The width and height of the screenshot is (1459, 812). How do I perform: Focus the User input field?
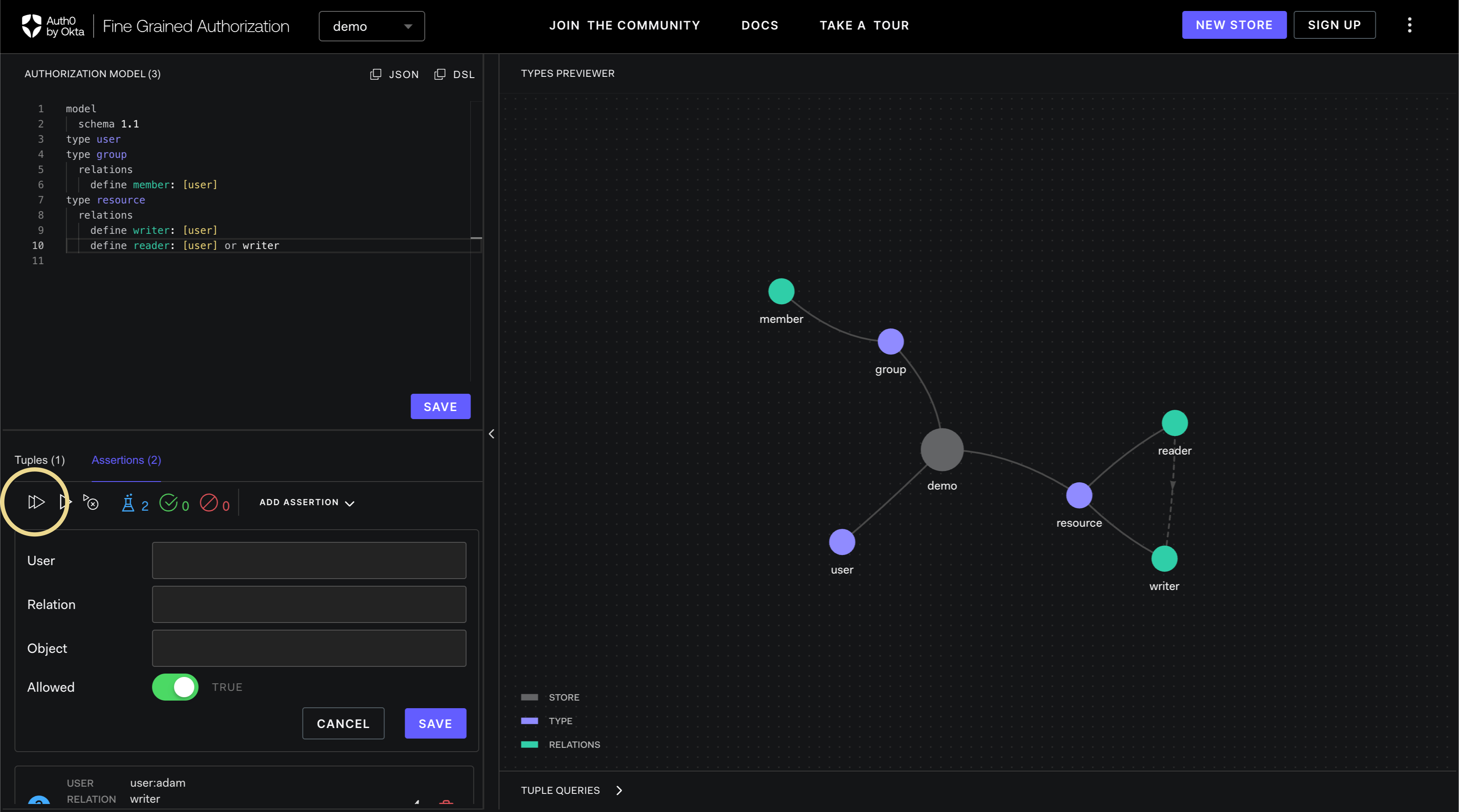(x=309, y=560)
